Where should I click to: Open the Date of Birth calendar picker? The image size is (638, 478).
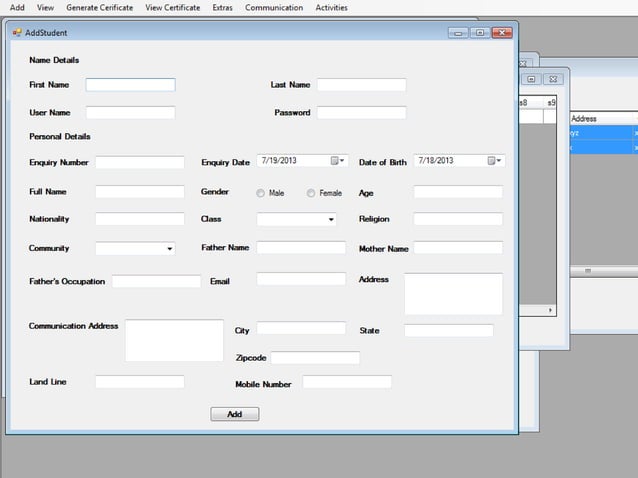(494, 161)
